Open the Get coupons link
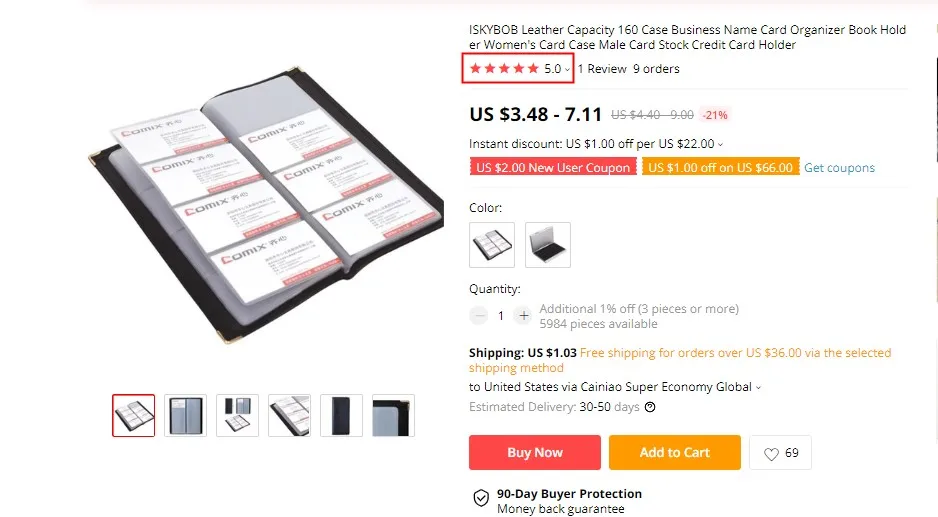Image resolution: width=938 pixels, height=517 pixels. click(x=839, y=168)
